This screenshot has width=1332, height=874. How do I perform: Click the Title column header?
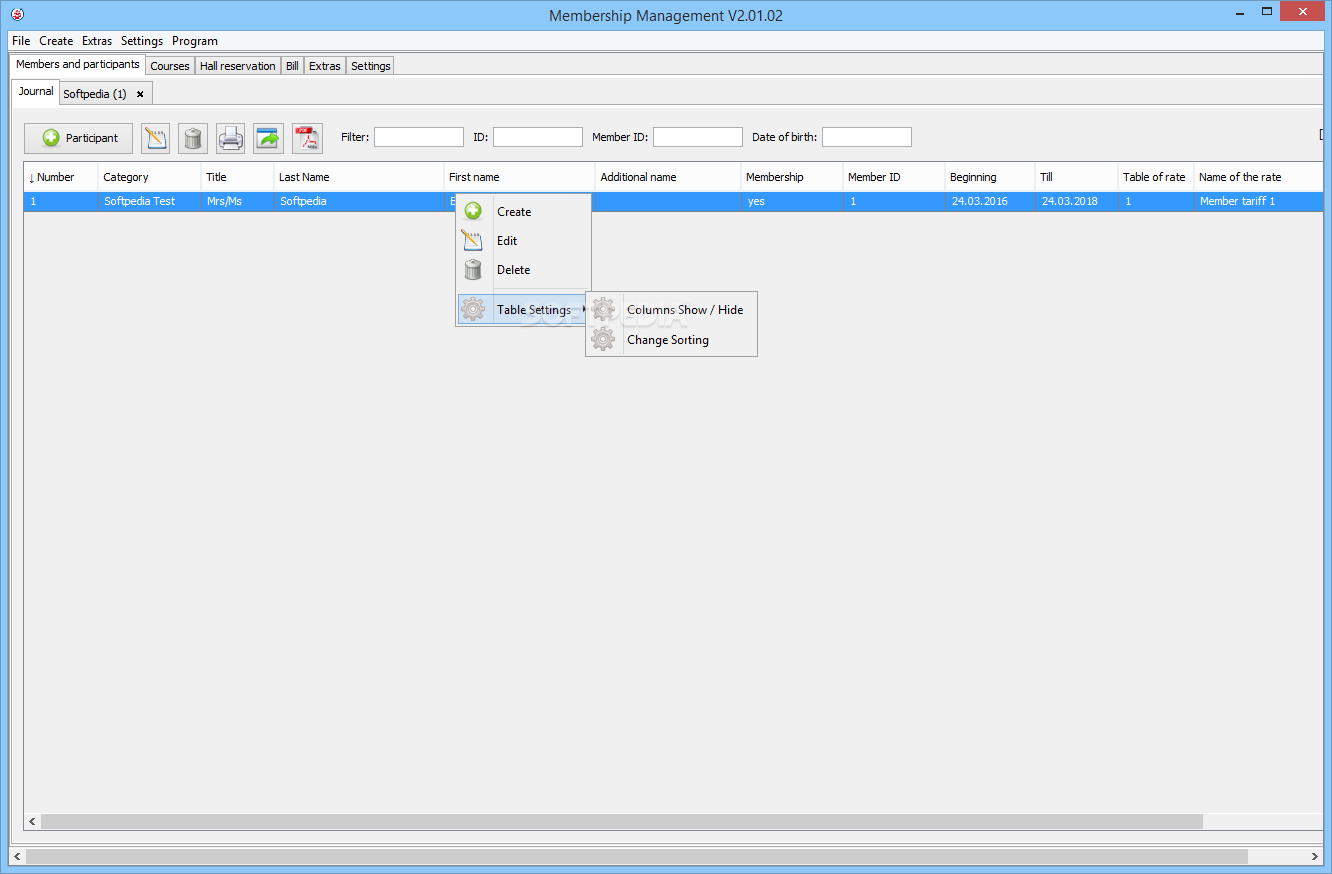coord(238,177)
